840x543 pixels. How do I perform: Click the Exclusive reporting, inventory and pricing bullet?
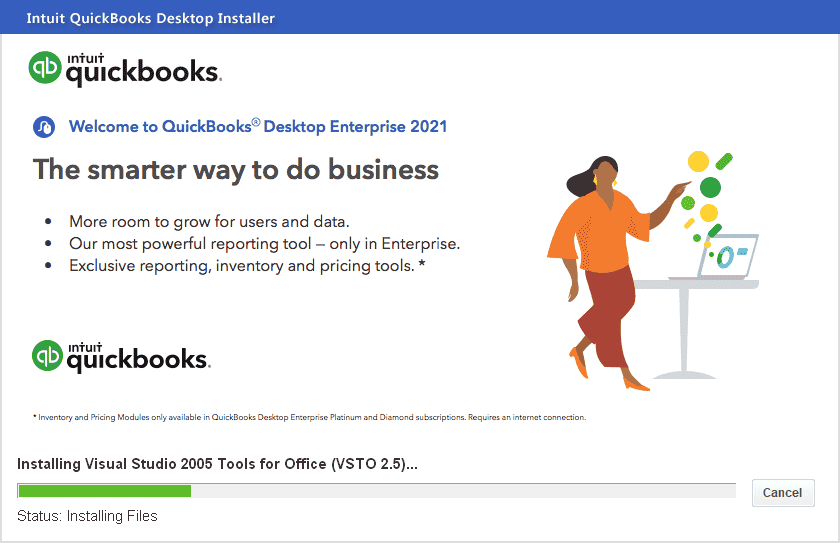pos(247,266)
